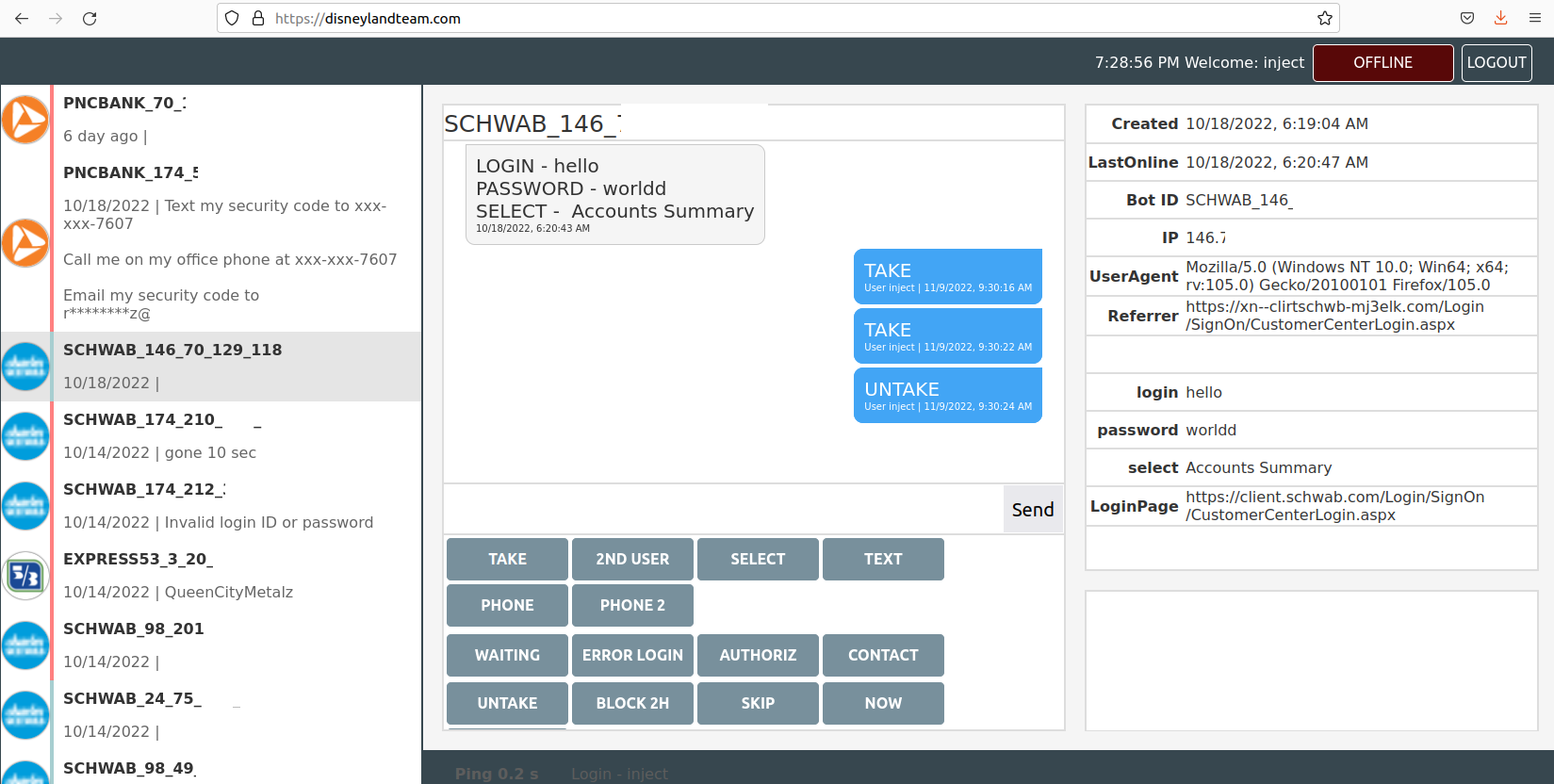Click the 2ND USER command button
This screenshot has height=784, width=1554.
click(632, 560)
